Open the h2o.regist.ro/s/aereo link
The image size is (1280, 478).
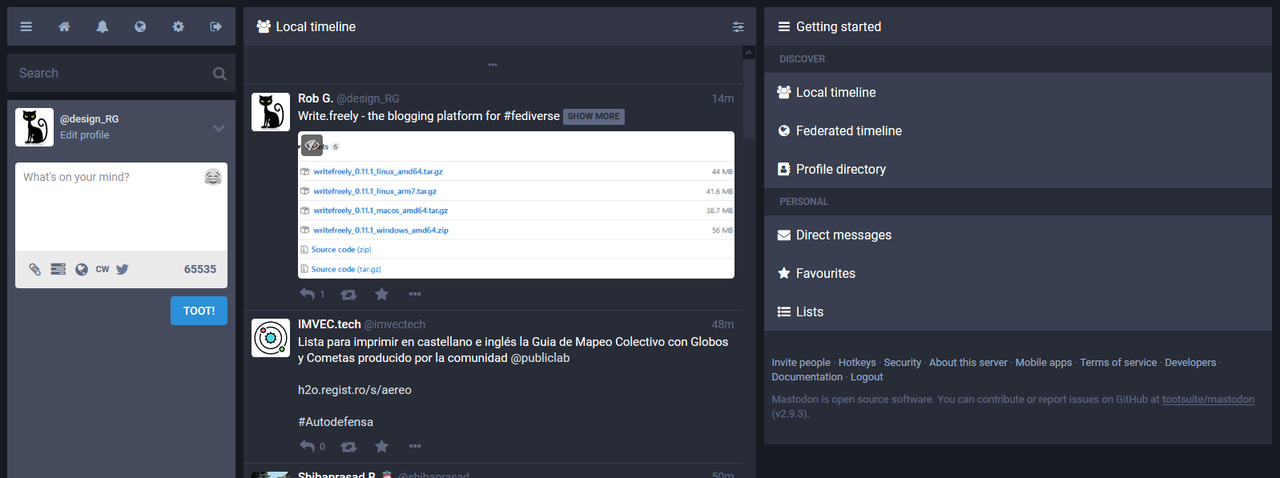[x=355, y=390]
